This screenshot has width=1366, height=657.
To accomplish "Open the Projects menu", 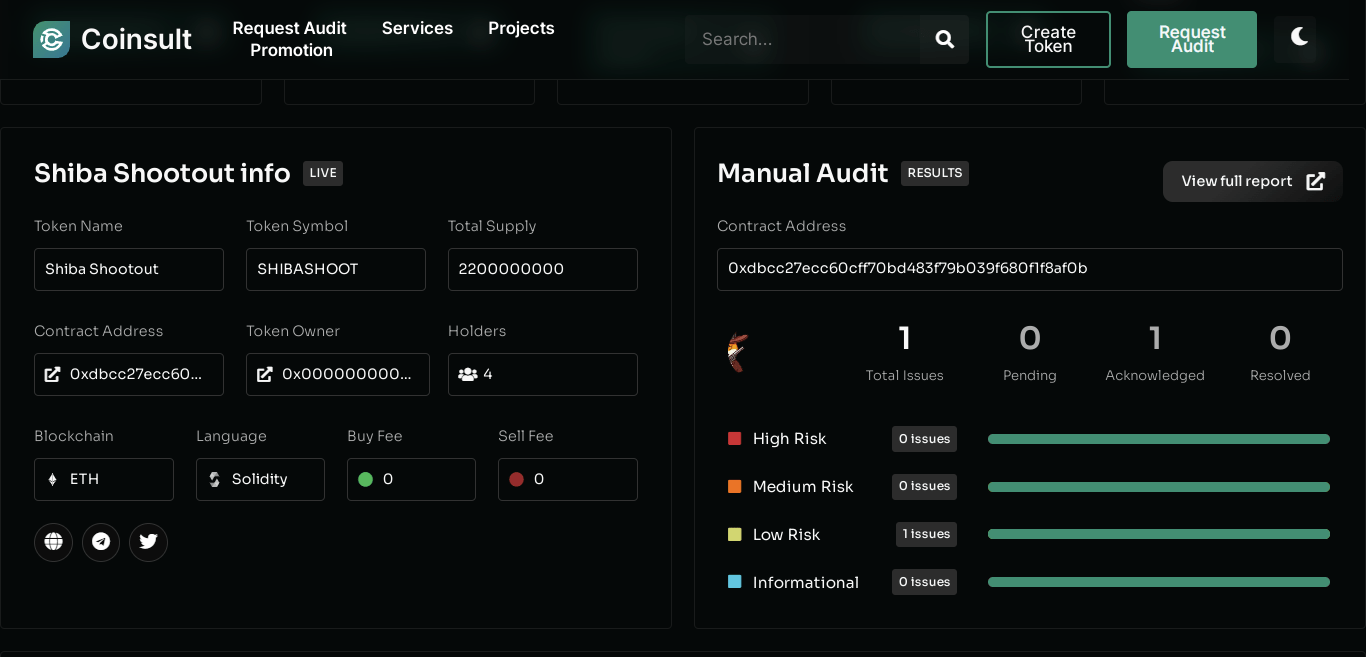I will [521, 28].
